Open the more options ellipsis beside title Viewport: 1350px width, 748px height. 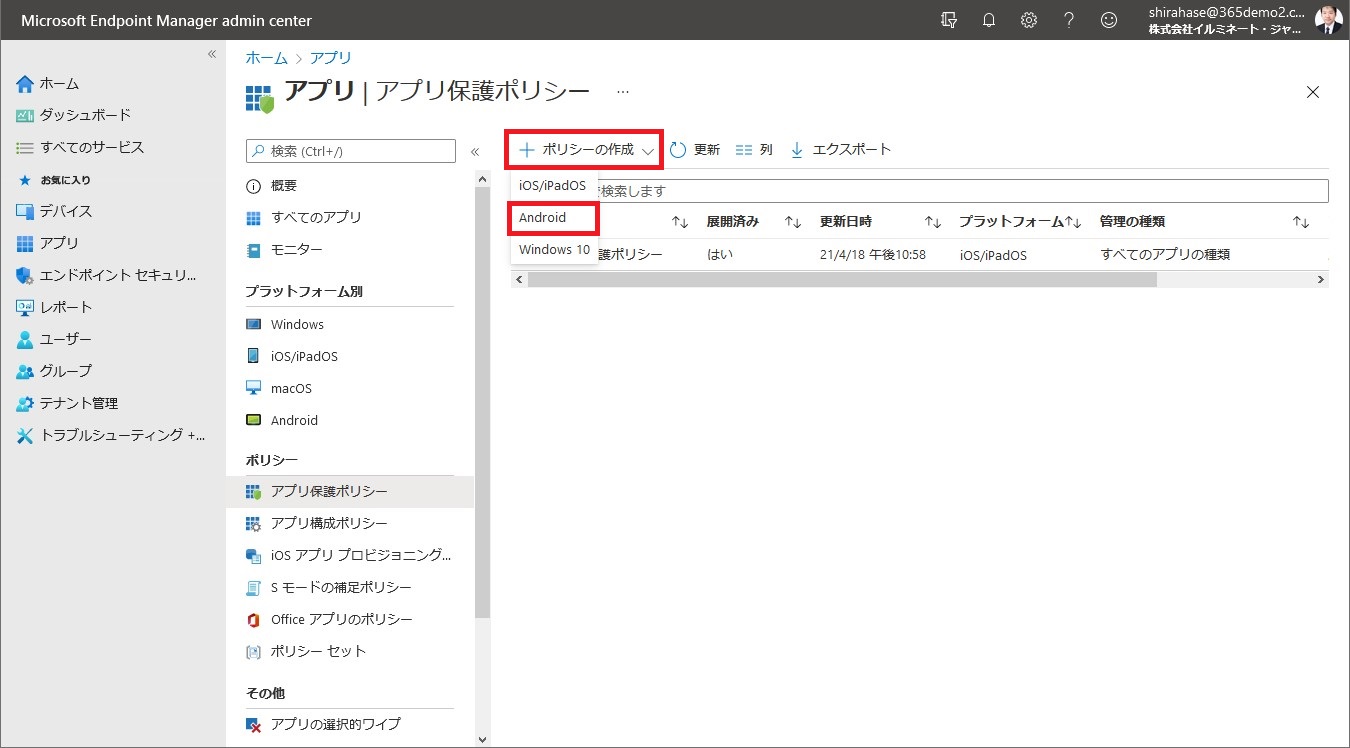(x=623, y=92)
